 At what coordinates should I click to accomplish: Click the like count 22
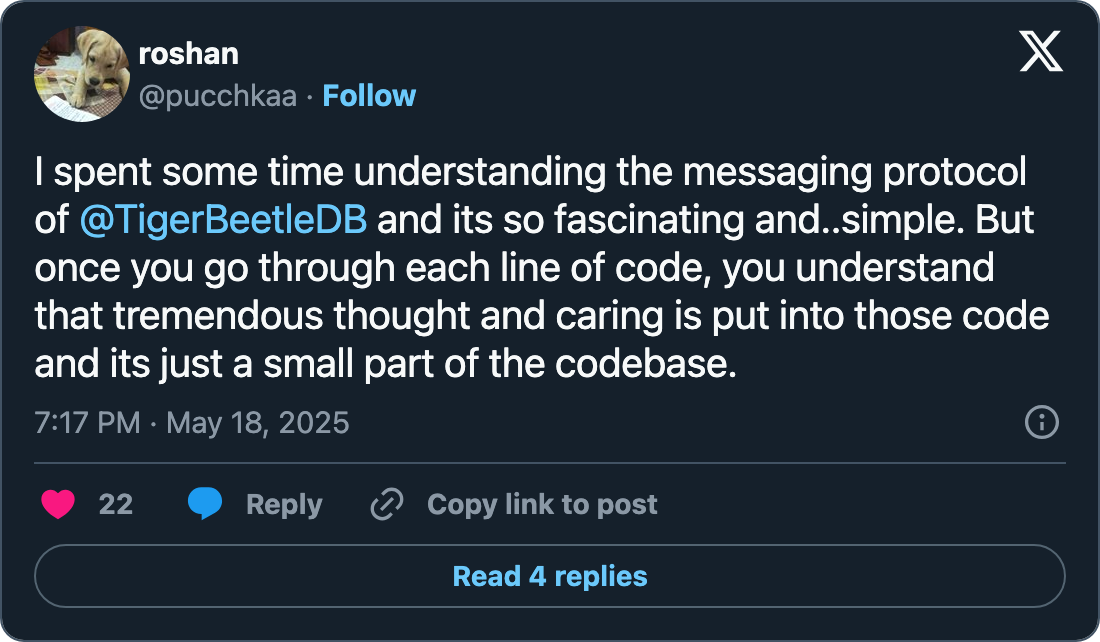[116, 505]
